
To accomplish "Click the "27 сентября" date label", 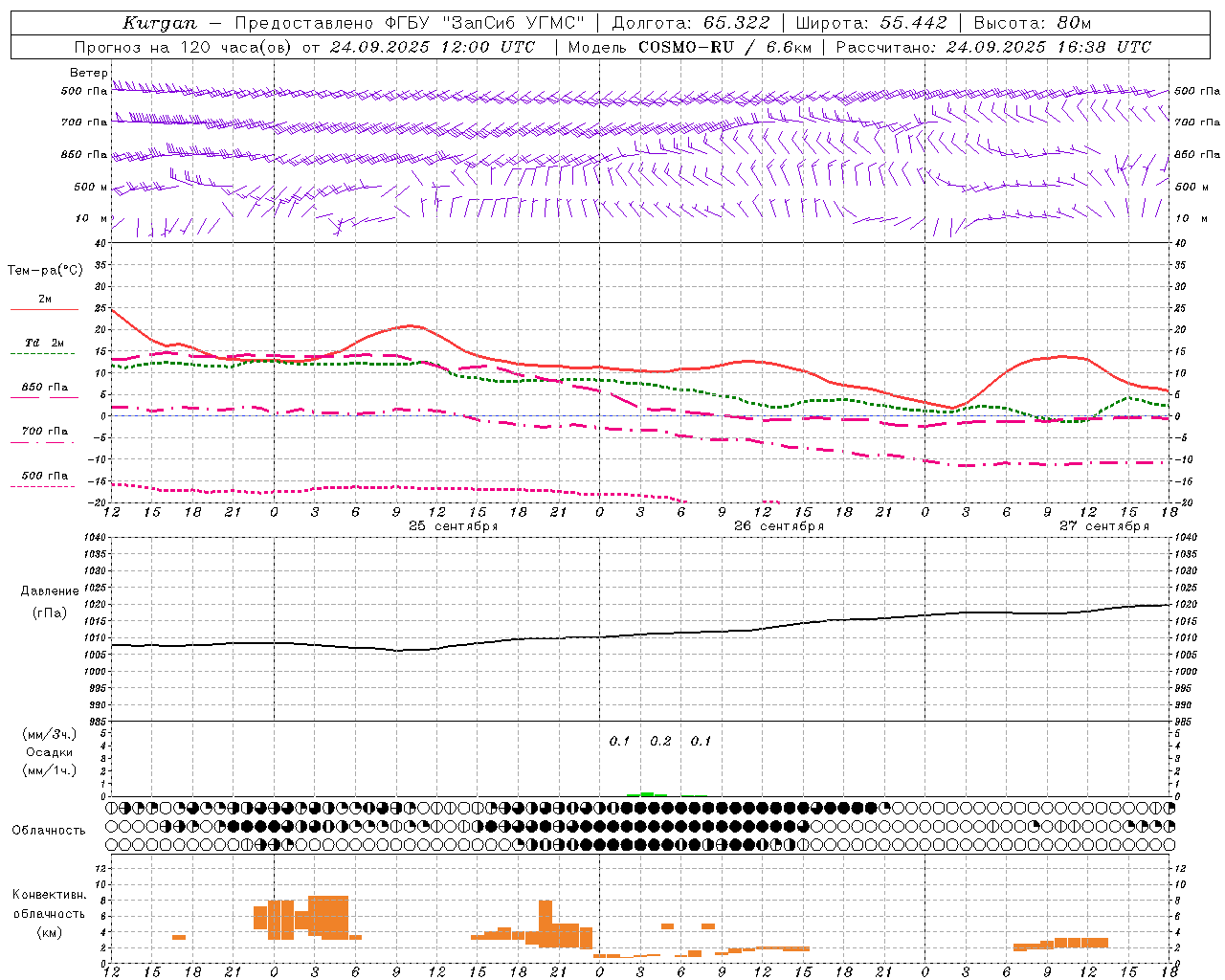I will click(1104, 526).
